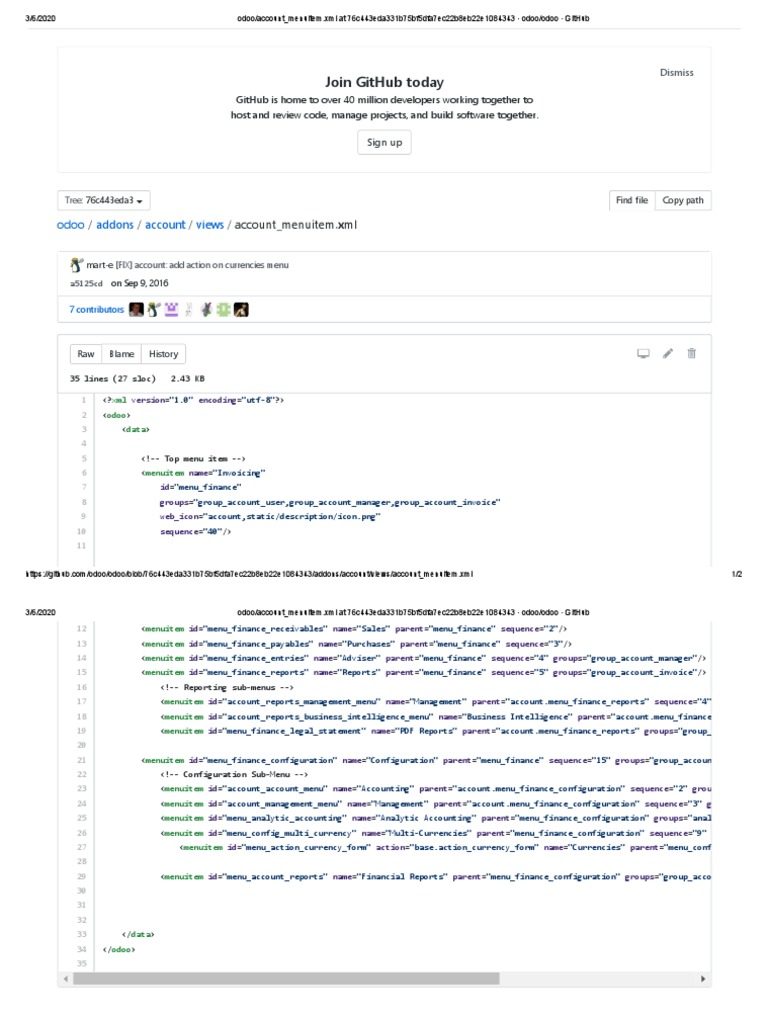Click the green pixel contributor avatar

[x=223, y=310]
